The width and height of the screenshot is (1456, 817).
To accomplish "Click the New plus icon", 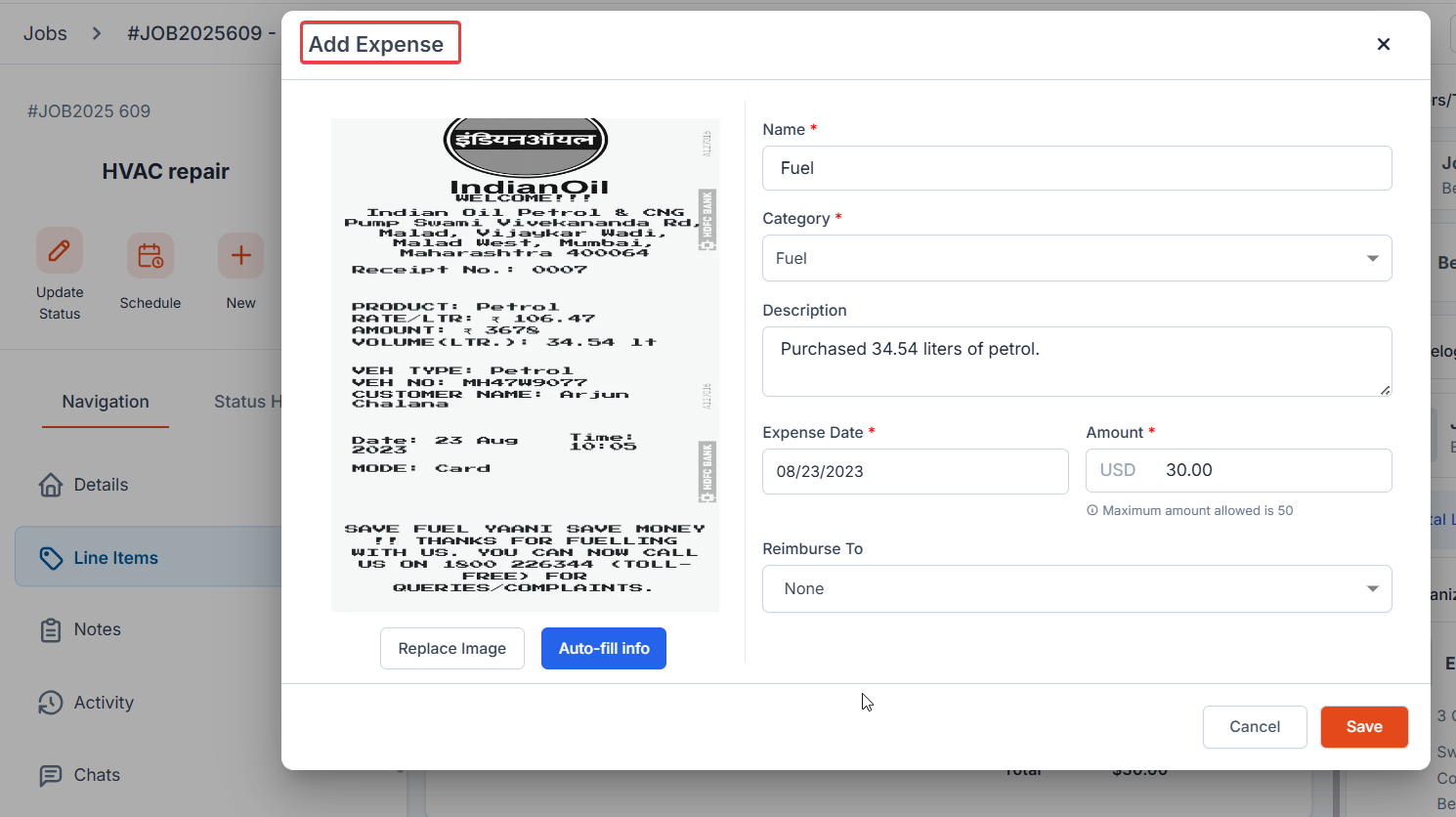I will [x=240, y=256].
